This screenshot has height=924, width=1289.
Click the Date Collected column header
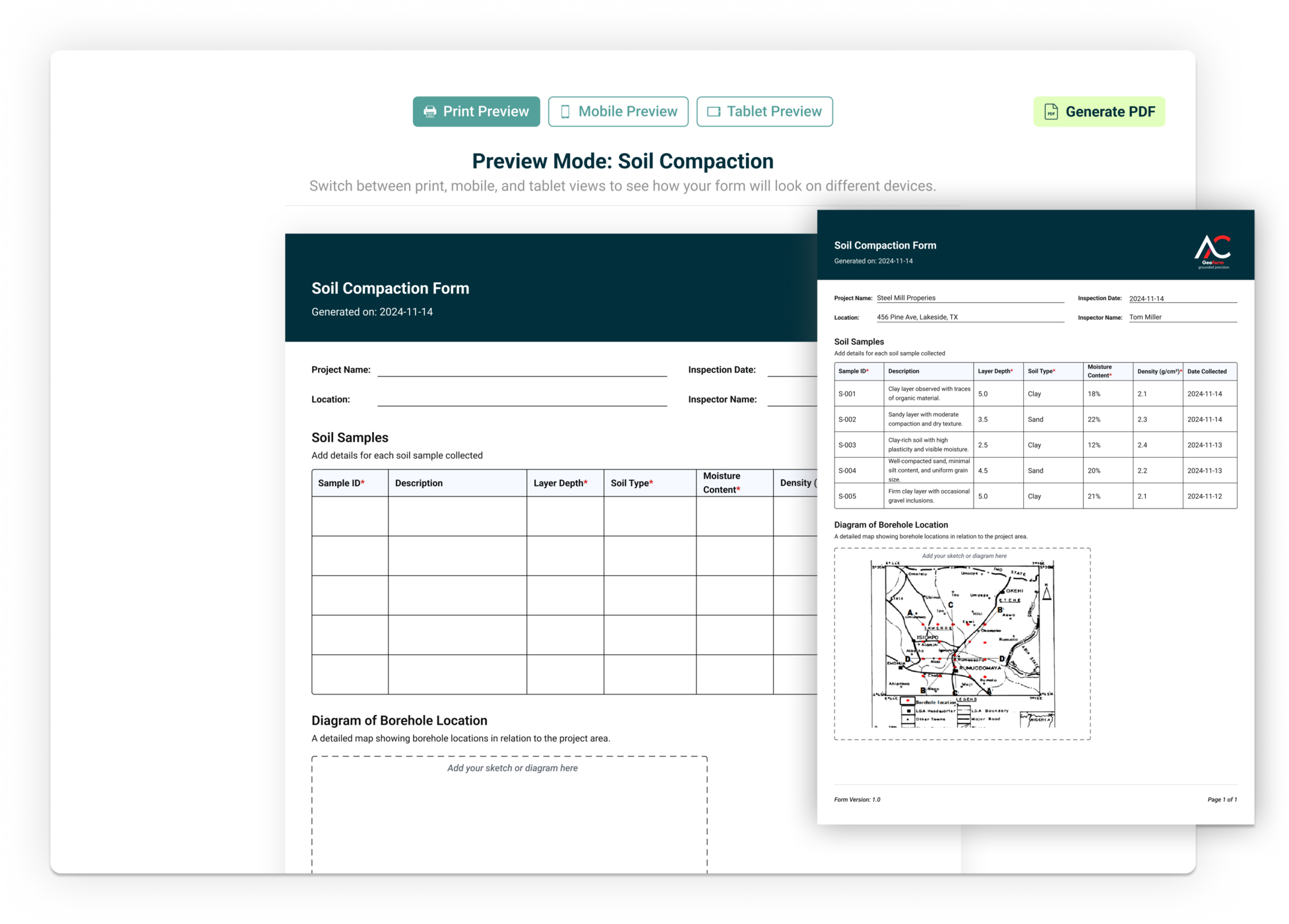(1209, 371)
